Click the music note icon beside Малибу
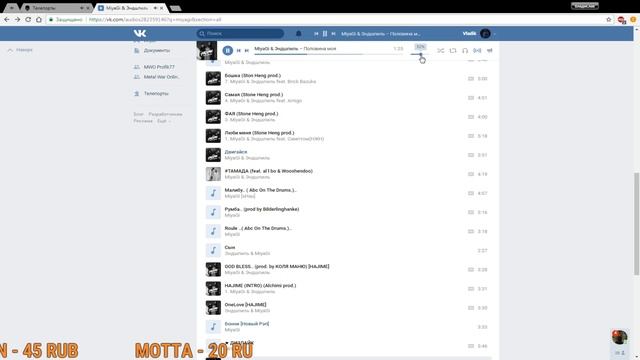This screenshot has height=360, width=640. (213, 193)
